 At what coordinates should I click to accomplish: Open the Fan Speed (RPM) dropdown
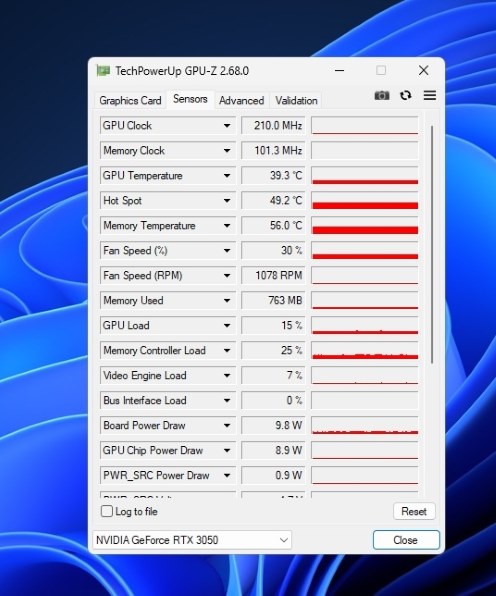click(x=227, y=276)
